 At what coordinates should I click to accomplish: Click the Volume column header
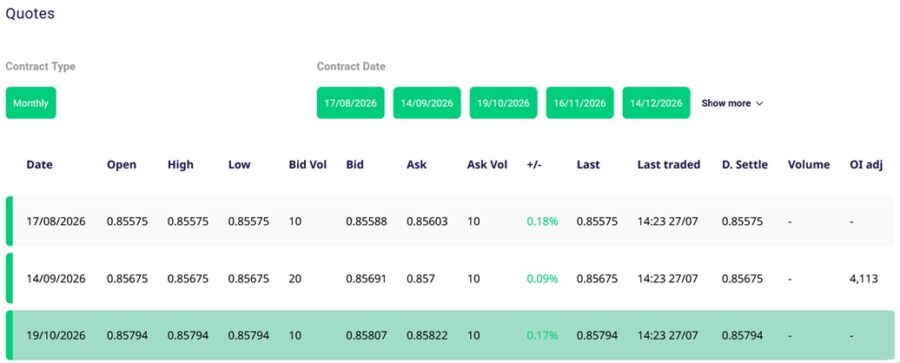(809, 164)
